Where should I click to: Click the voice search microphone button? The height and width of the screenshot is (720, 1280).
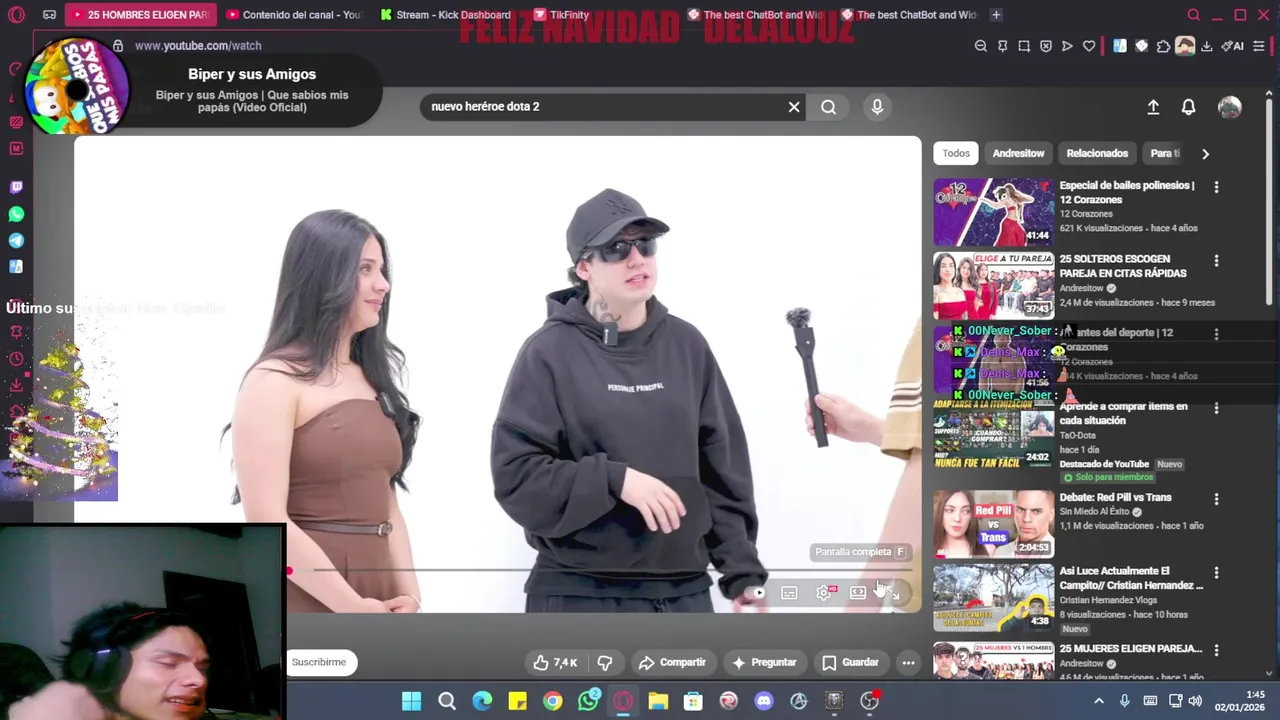click(877, 107)
